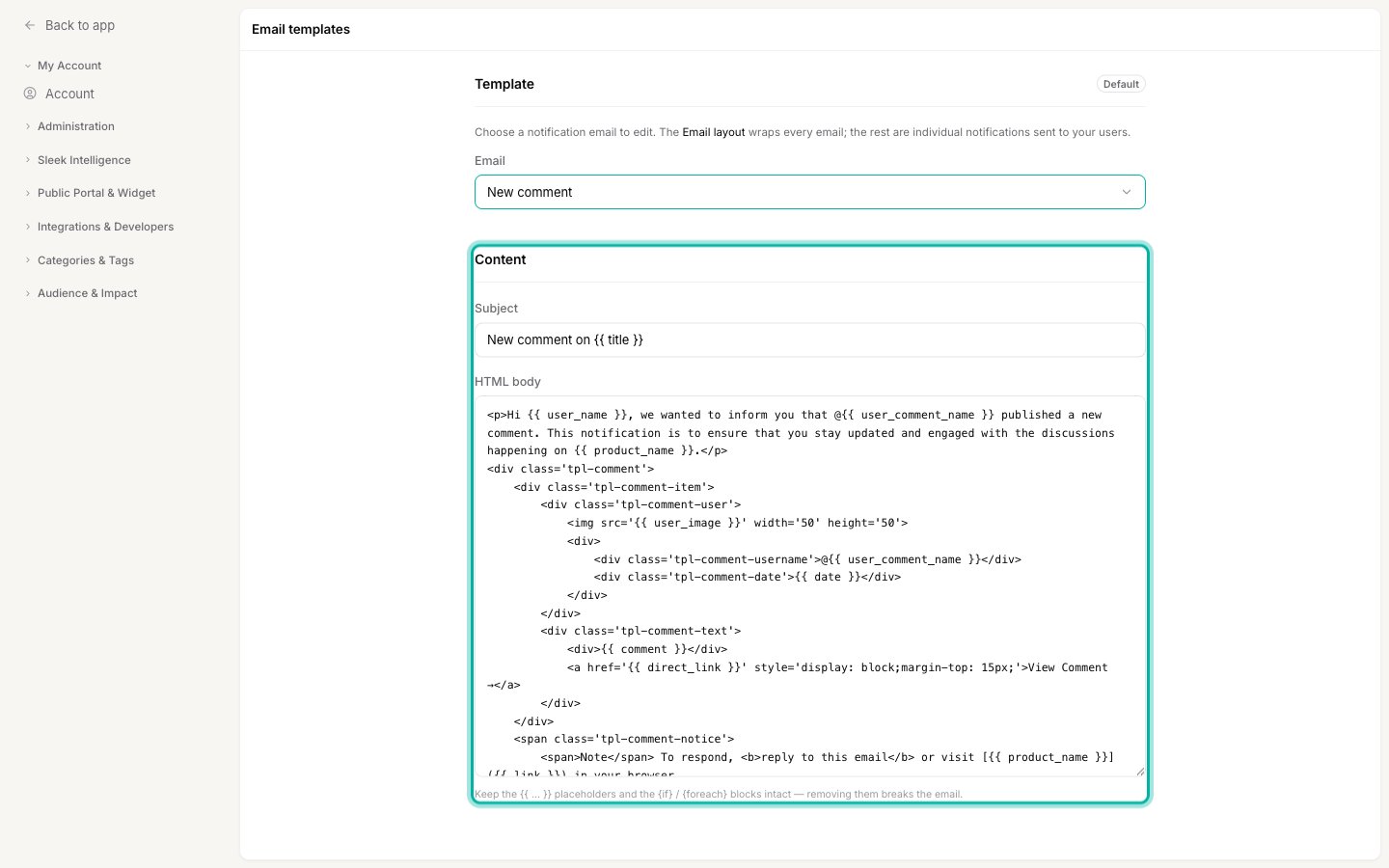Click the tpl-comment-username code line
The height and width of the screenshot is (868, 1389).
point(807,559)
